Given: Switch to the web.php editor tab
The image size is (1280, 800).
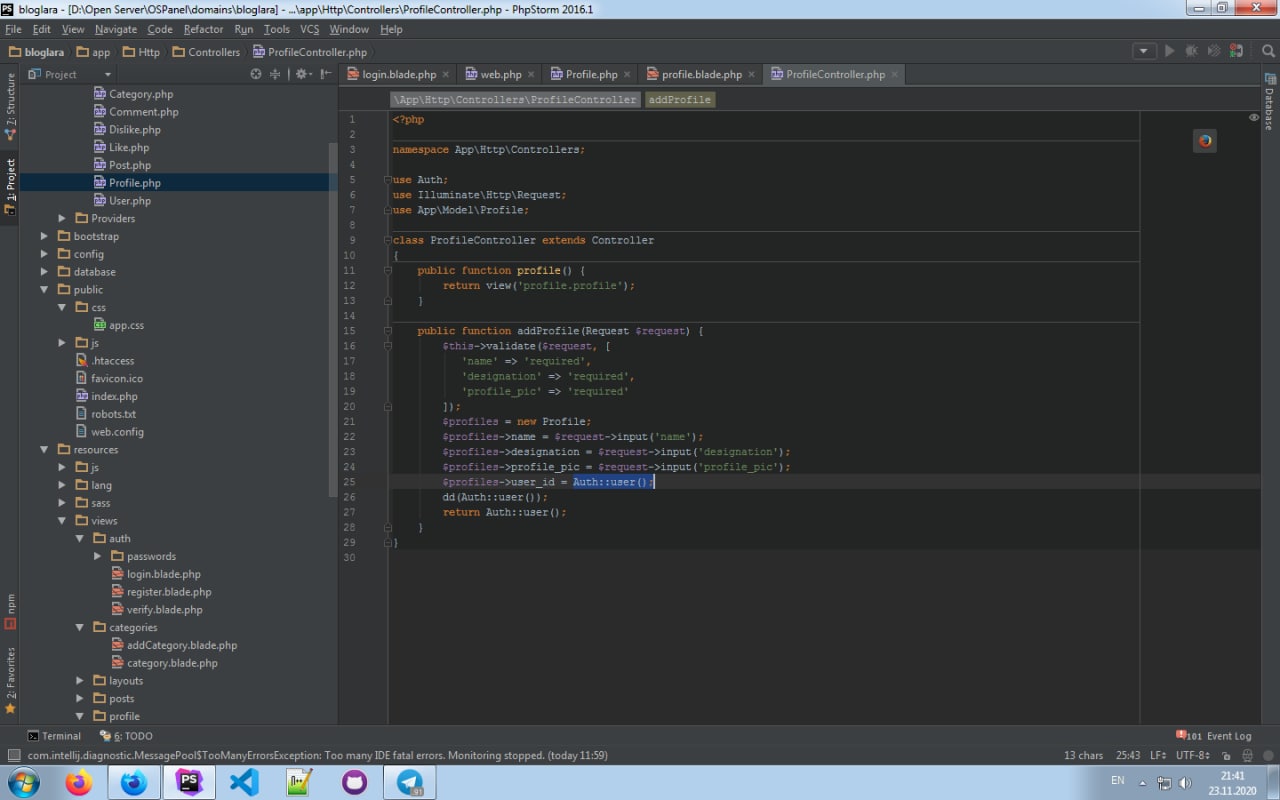Looking at the screenshot, I should coord(500,74).
